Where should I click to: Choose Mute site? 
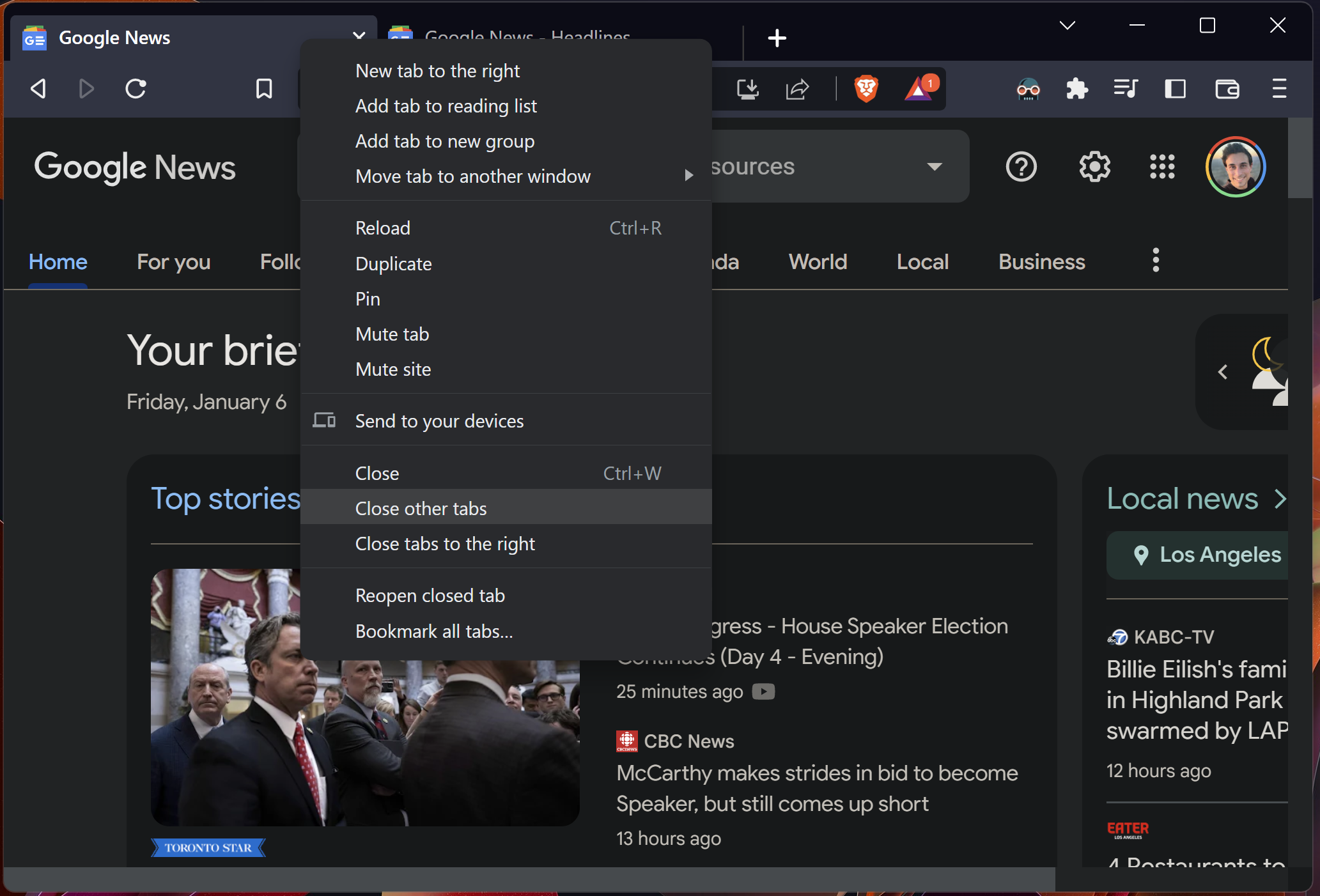[x=506, y=369]
